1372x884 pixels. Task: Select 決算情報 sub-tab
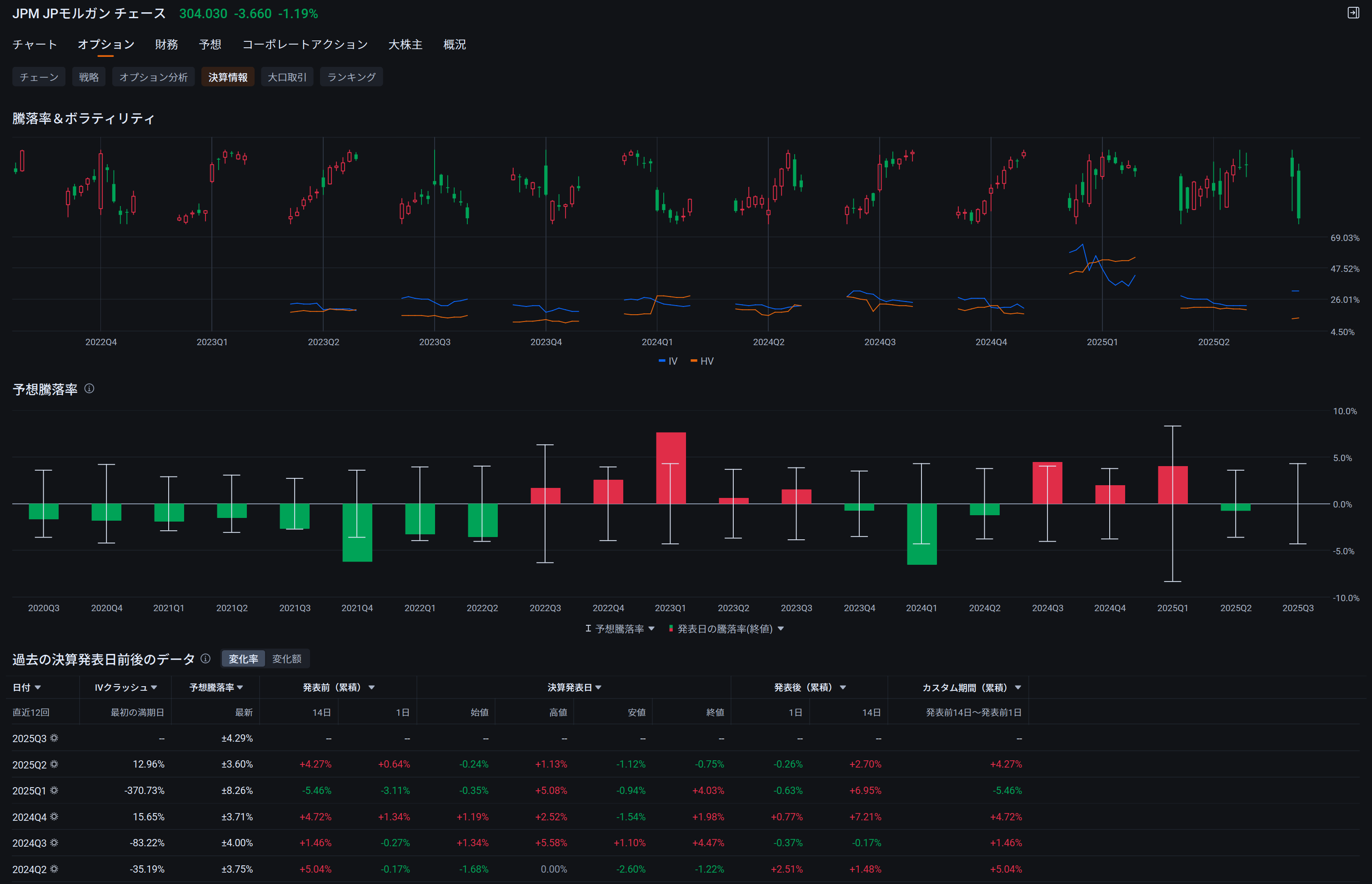(228, 77)
